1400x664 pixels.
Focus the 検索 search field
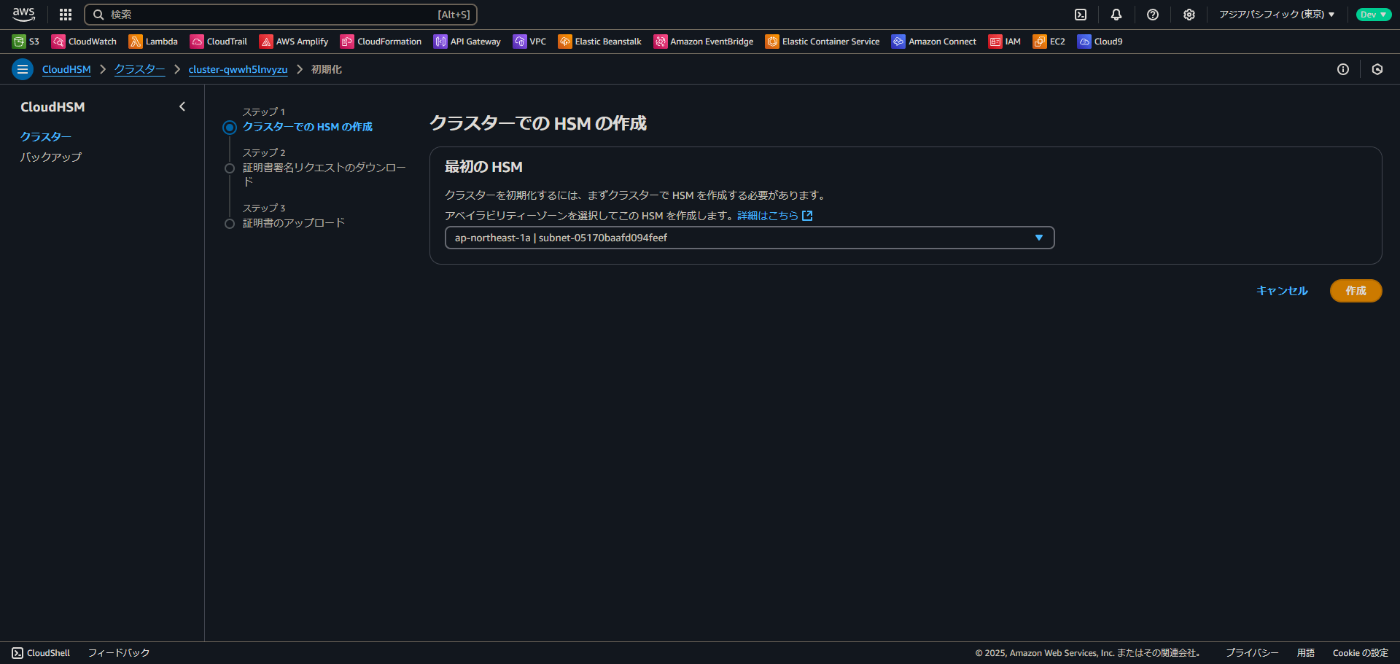281,14
